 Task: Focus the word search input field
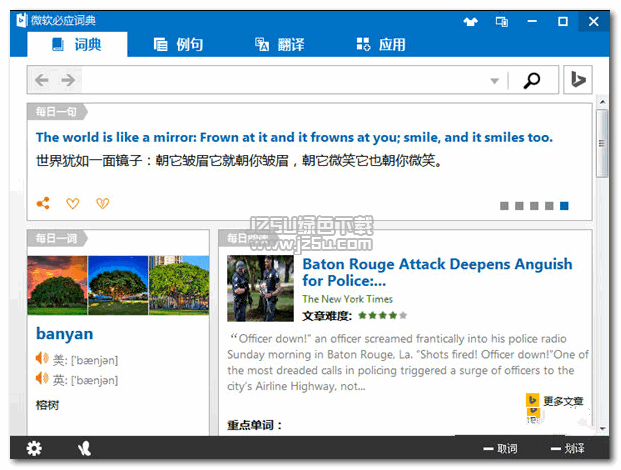285,80
